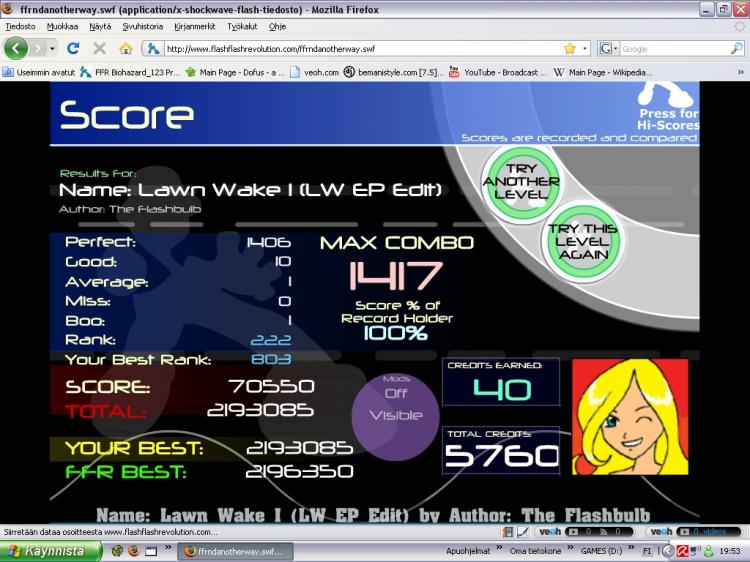Toggle the Mods Off Visible purple circle
The height and width of the screenshot is (562, 750).
396,416
